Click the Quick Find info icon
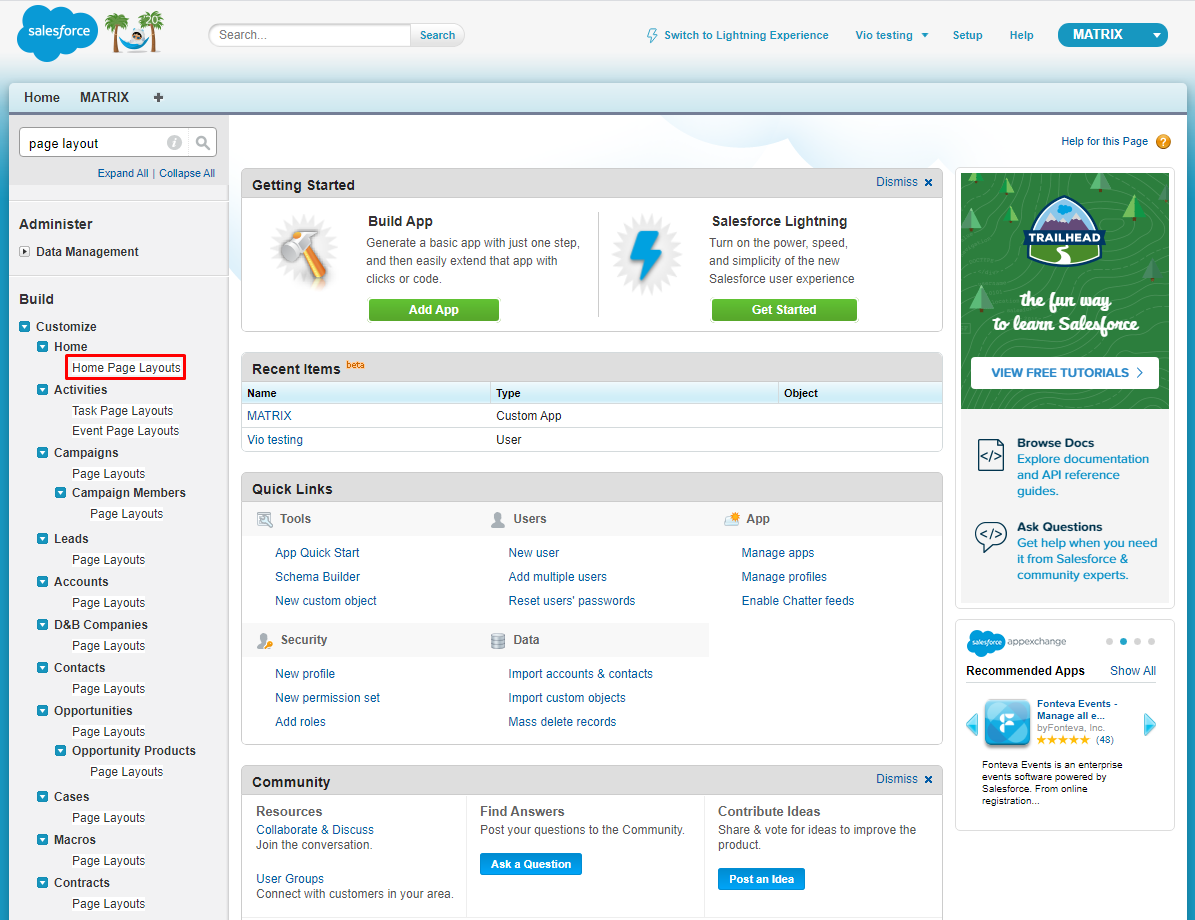Image resolution: width=1195 pixels, height=920 pixels. (175, 143)
